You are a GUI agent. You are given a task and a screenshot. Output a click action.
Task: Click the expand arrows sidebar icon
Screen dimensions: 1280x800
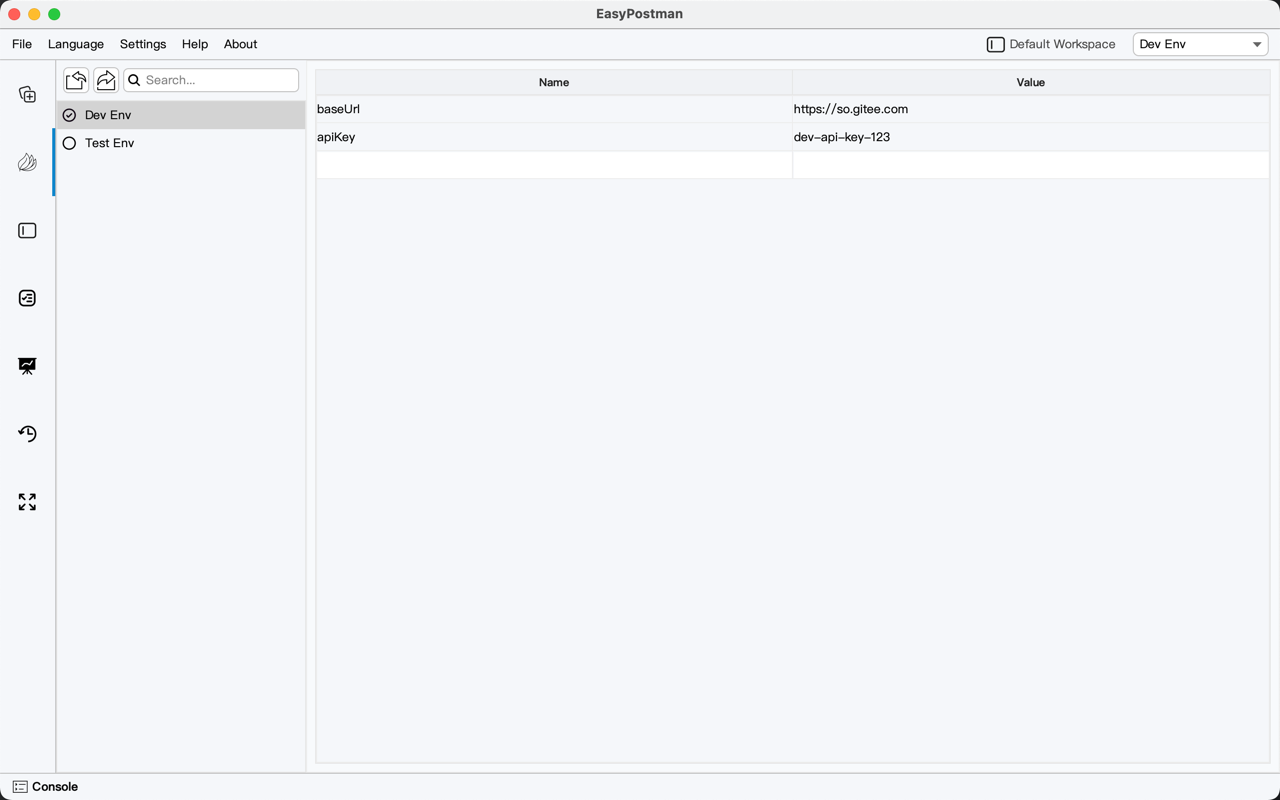coord(27,502)
